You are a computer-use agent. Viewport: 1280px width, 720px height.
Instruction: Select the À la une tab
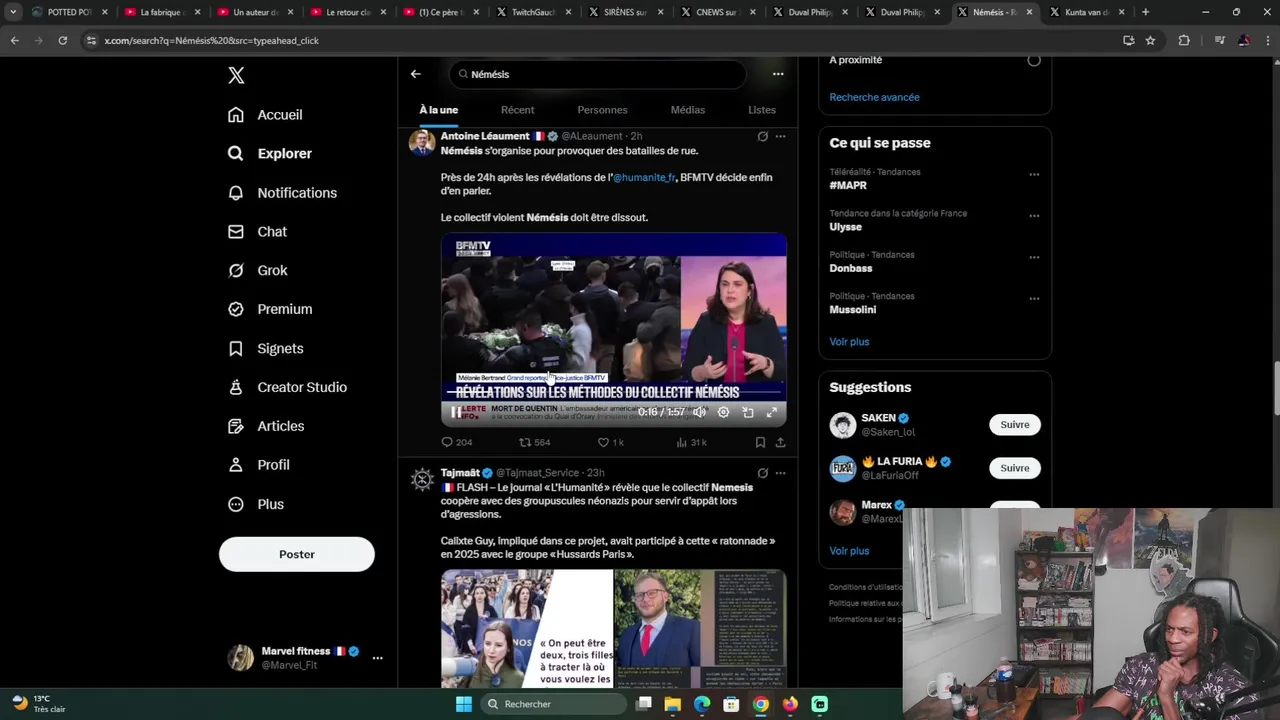click(438, 110)
